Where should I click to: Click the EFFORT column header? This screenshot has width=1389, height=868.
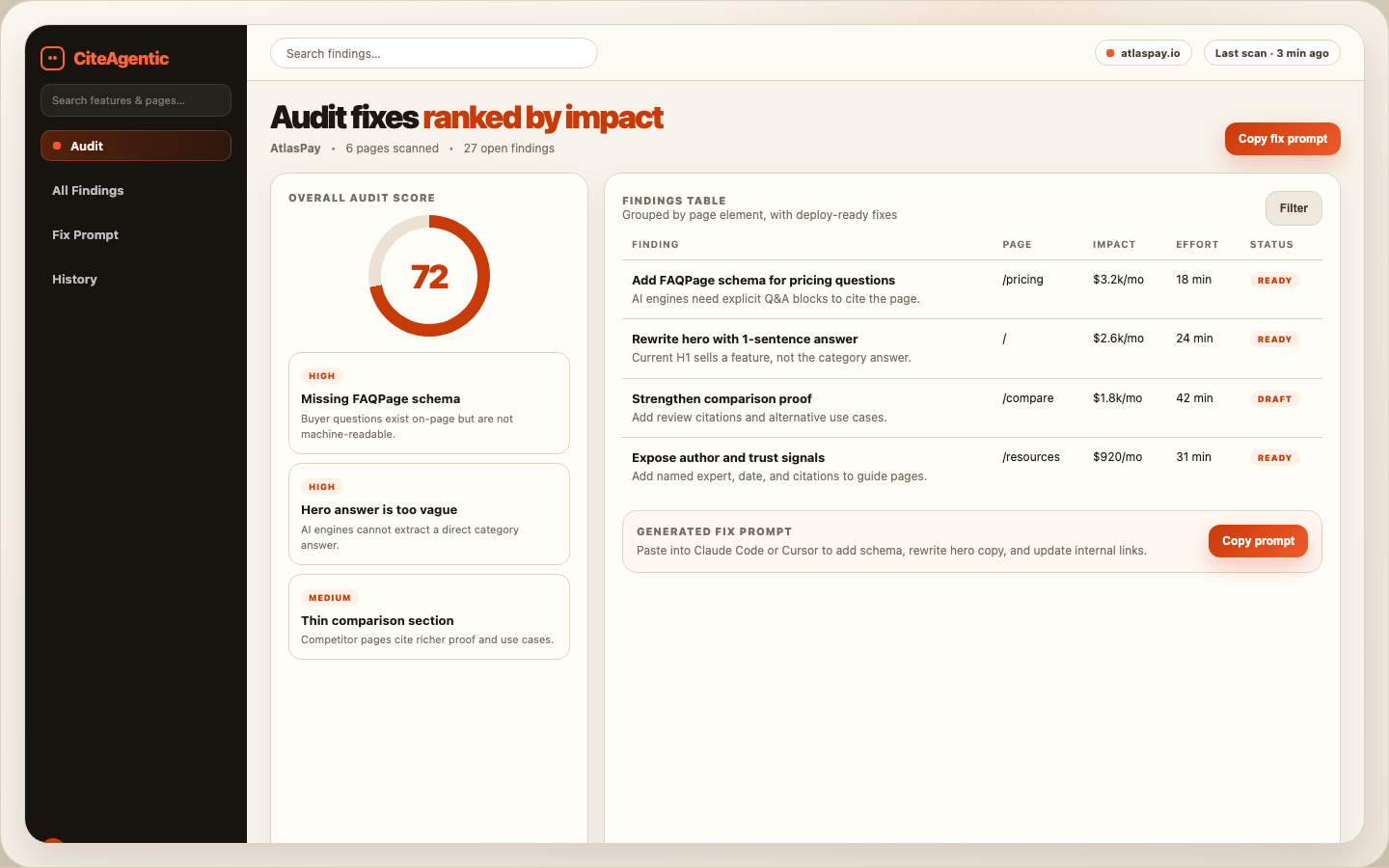click(1197, 245)
